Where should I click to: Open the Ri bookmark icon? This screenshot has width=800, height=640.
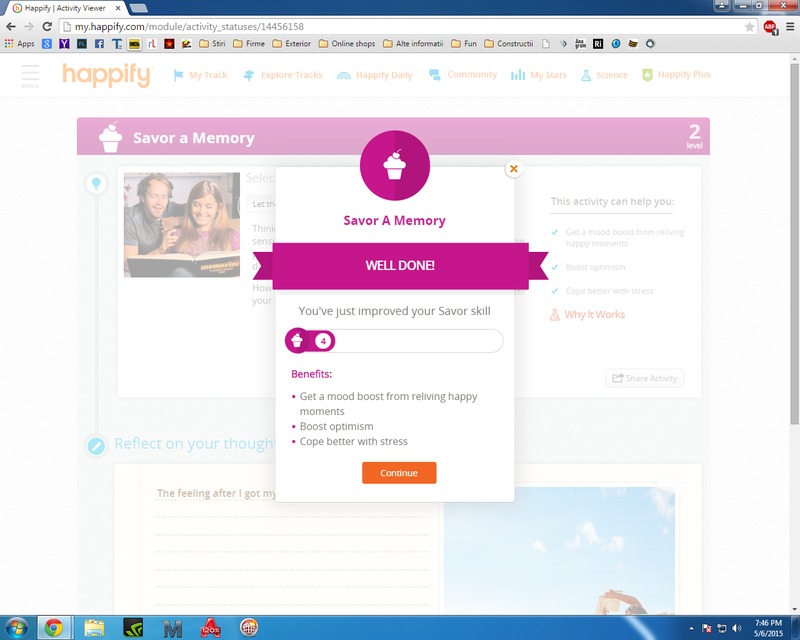598,44
